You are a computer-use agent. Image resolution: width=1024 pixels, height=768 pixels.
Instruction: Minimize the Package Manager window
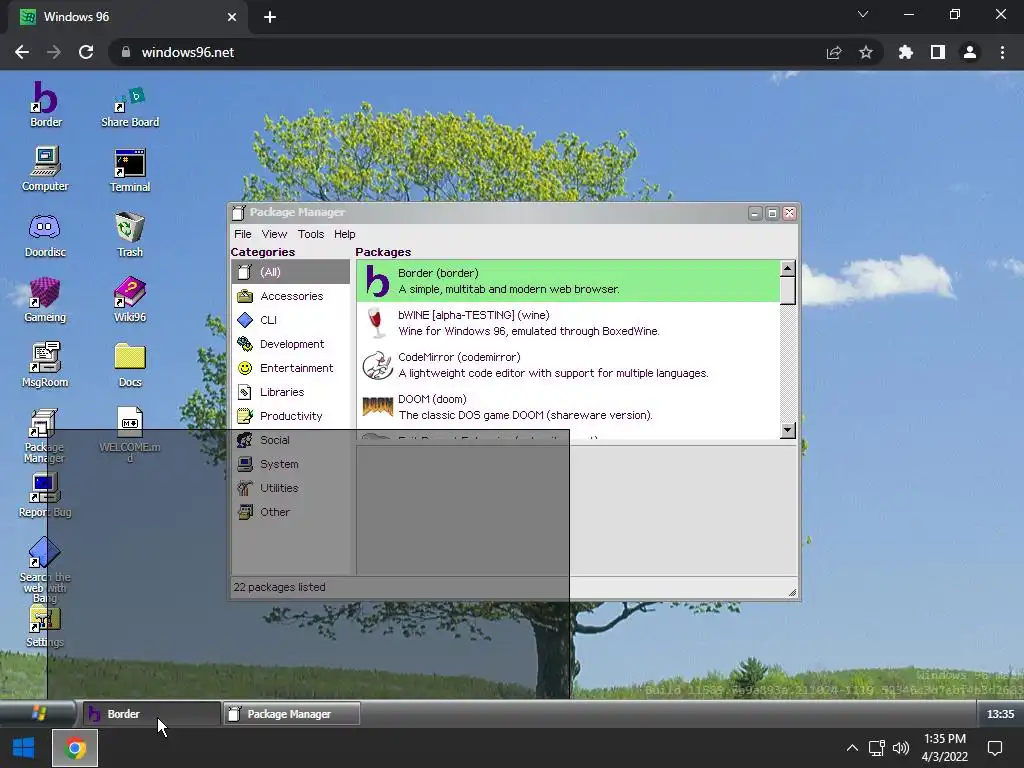(x=755, y=214)
